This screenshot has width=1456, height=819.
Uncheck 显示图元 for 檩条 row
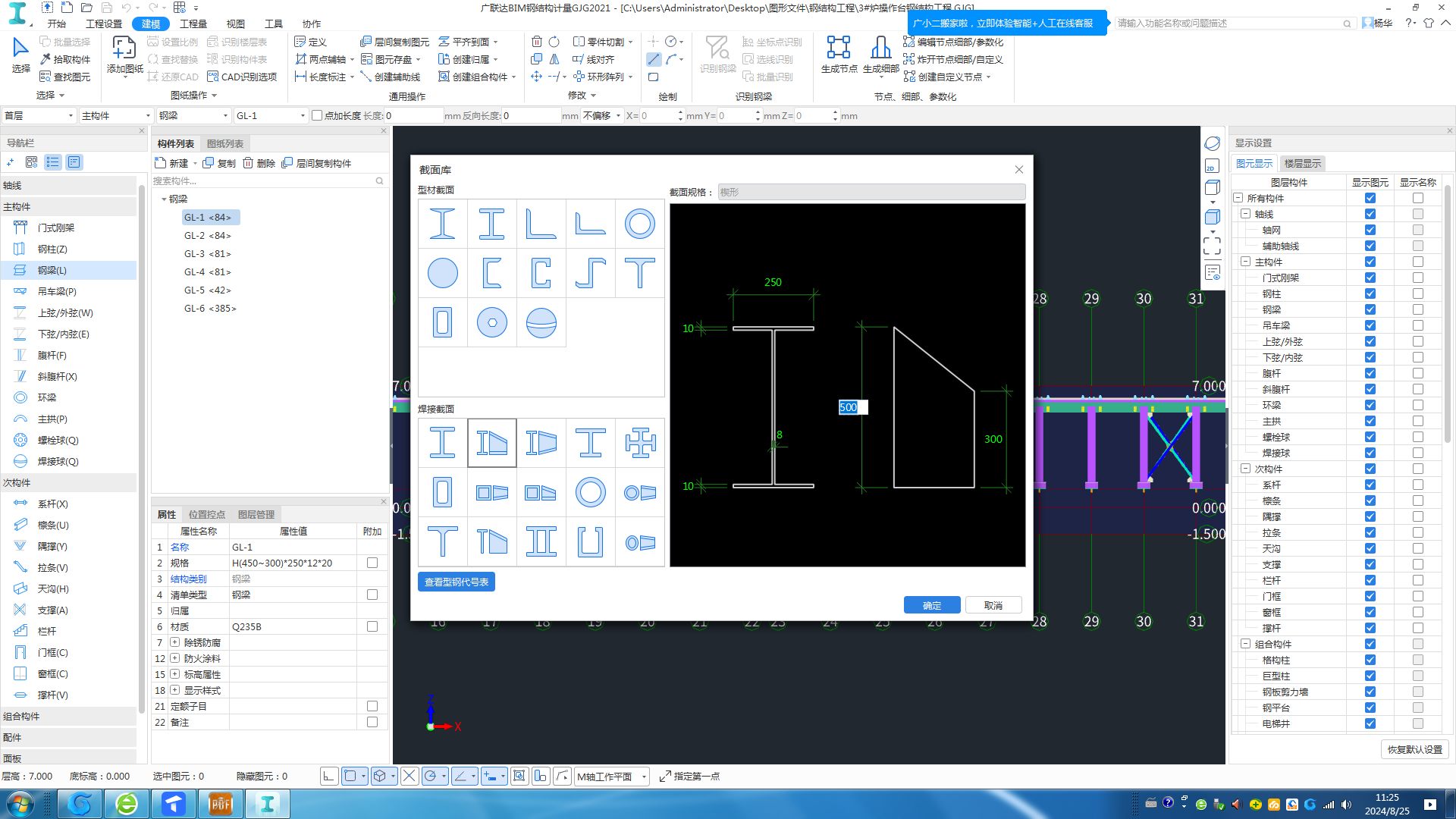1370,500
